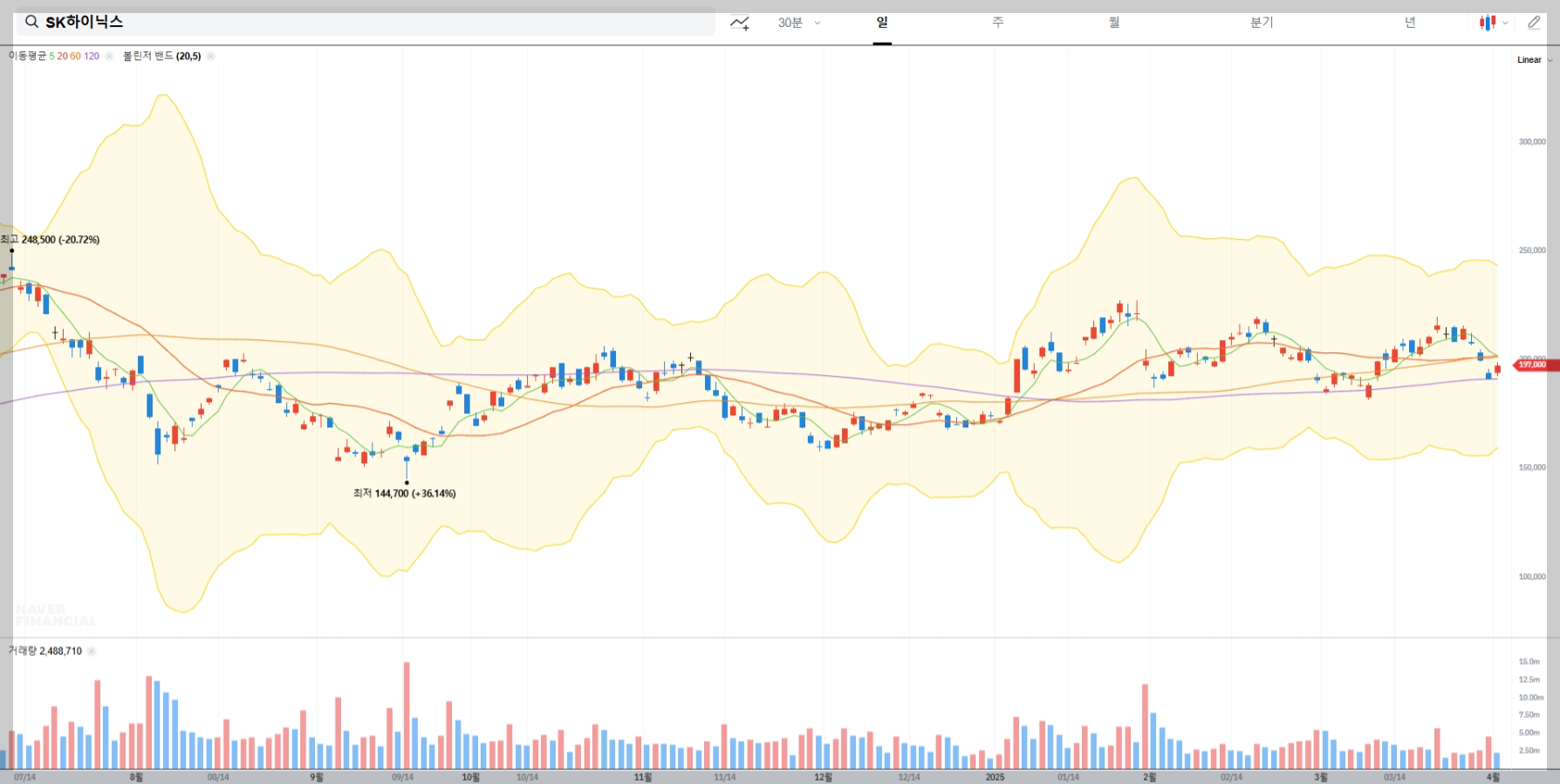Open the 이동평균 indicator settings
Viewport: 1560px width, 784px height.
27,56
